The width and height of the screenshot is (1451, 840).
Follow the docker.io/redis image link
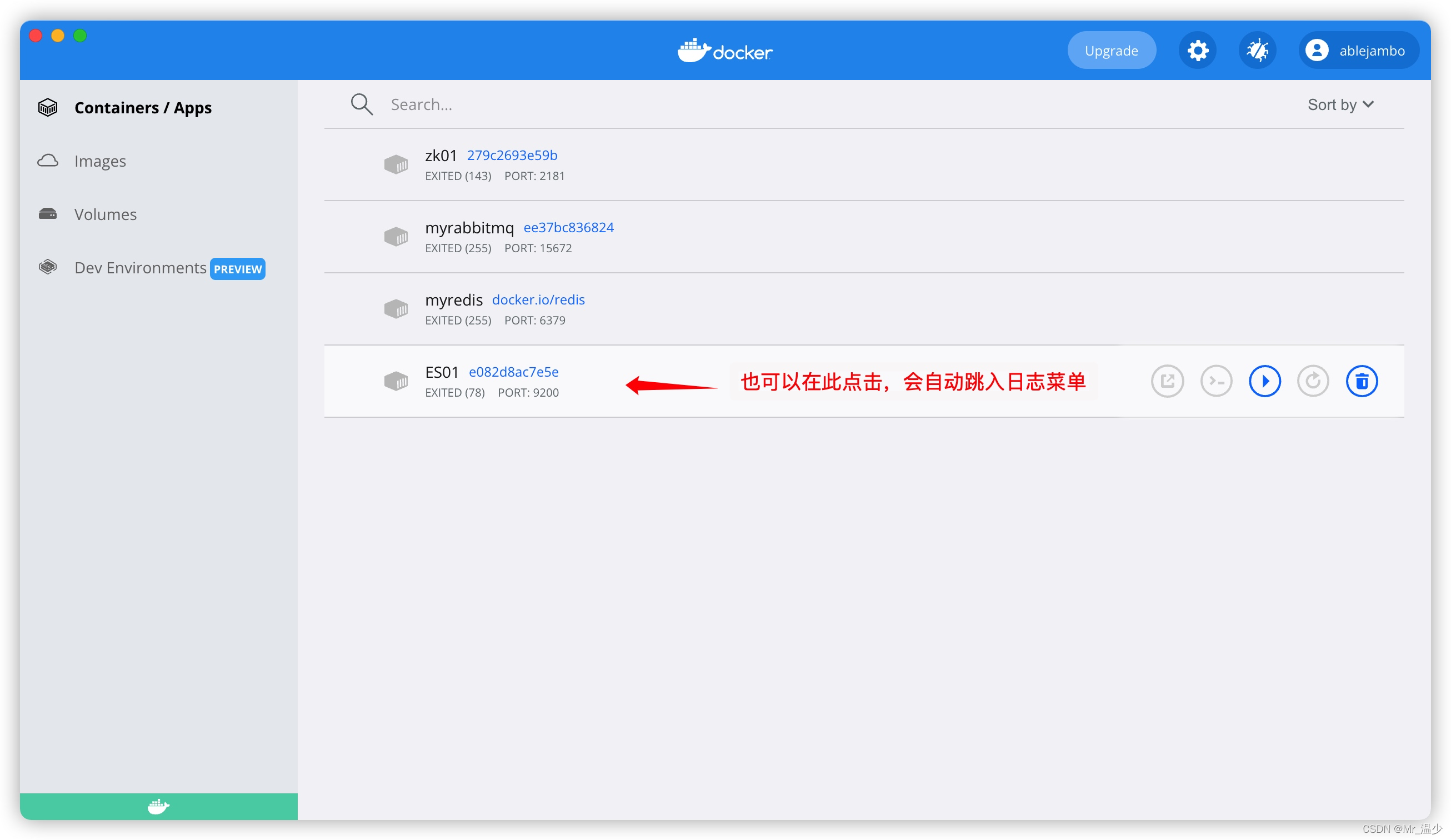point(538,299)
